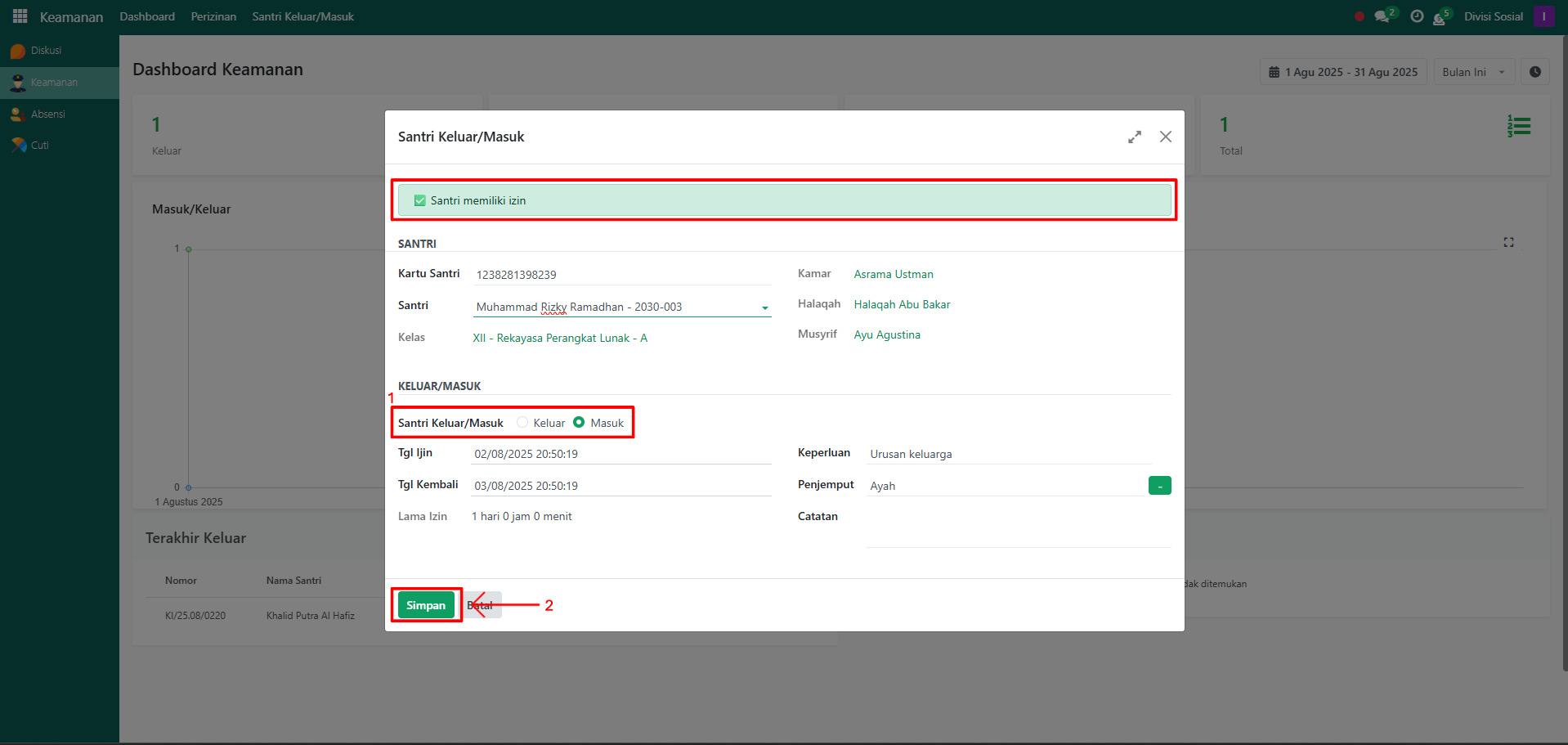This screenshot has width=1568, height=745.
Task: Close the Santri Keluar/Masuk dialog
Action: (x=1165, y=137)
